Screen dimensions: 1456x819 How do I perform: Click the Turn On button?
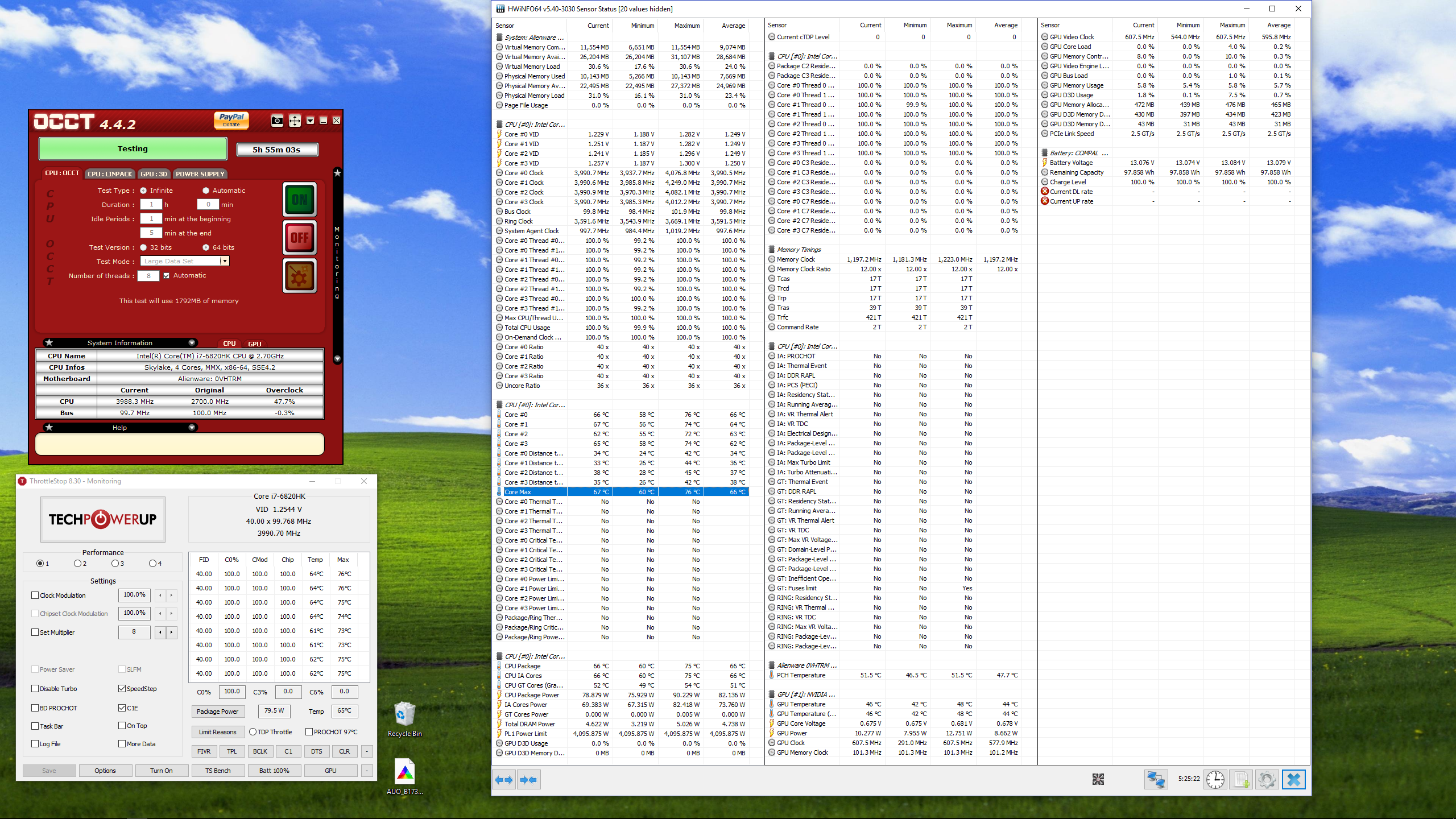pyautogui.click(x=161, y=771)
